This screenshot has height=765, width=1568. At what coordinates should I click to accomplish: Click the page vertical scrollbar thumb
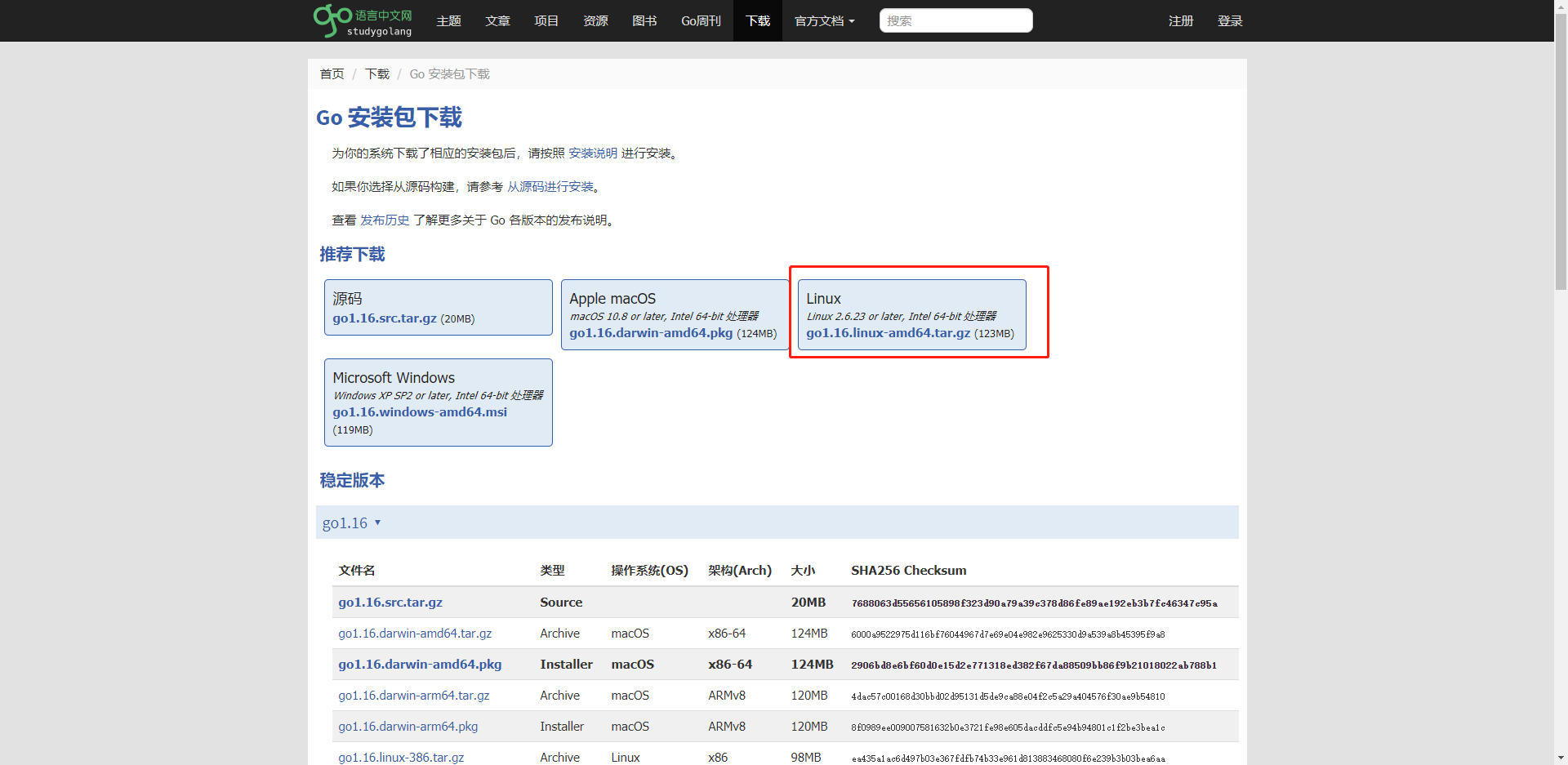pos(1561,151)
